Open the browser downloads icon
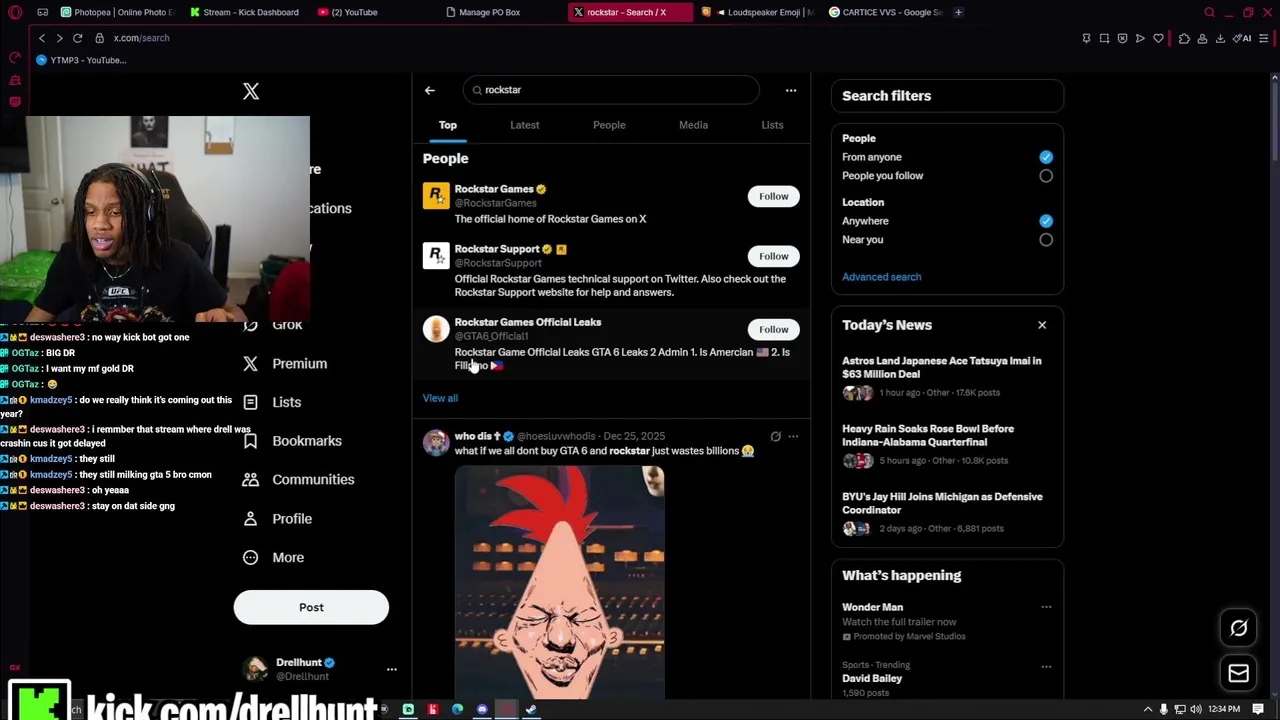Screen dimensions: 1280x720 pos(1220,38)
